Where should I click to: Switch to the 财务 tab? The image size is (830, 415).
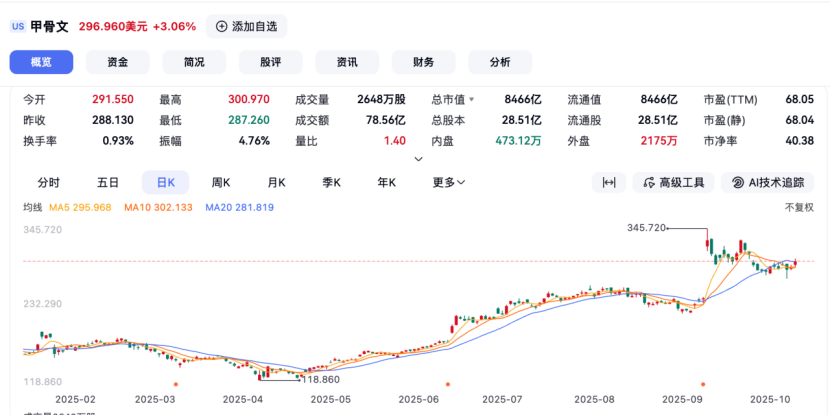[423, 62]
